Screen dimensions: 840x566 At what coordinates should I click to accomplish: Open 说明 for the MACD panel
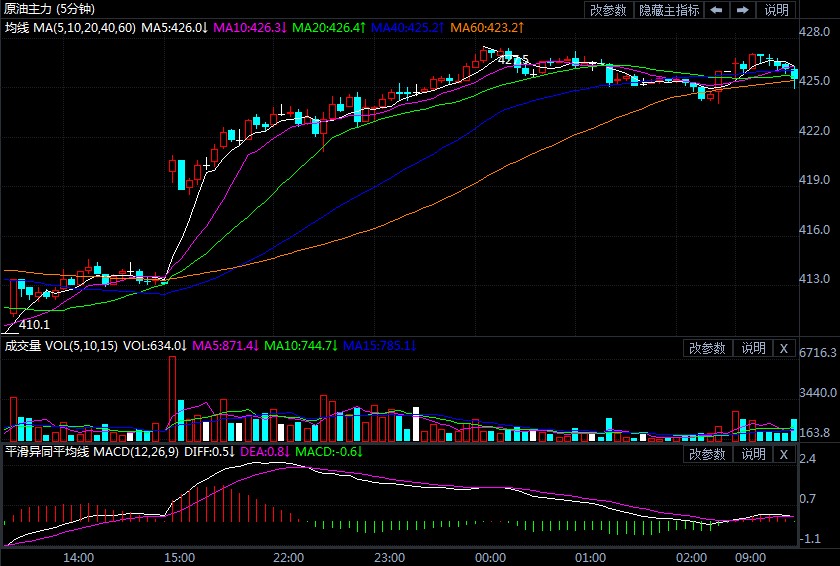click(753, 454)
